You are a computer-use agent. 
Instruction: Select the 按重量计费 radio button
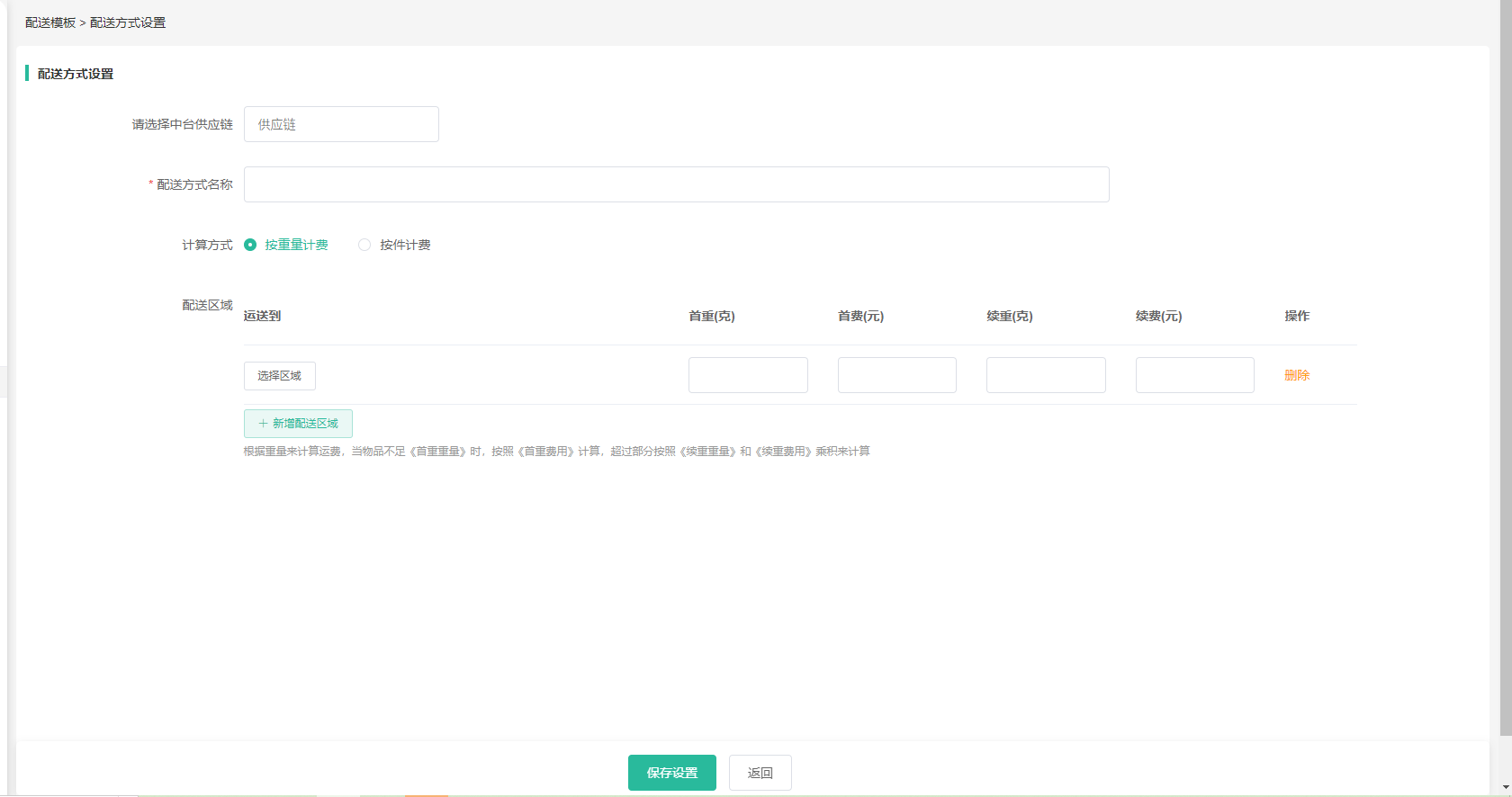250,245
